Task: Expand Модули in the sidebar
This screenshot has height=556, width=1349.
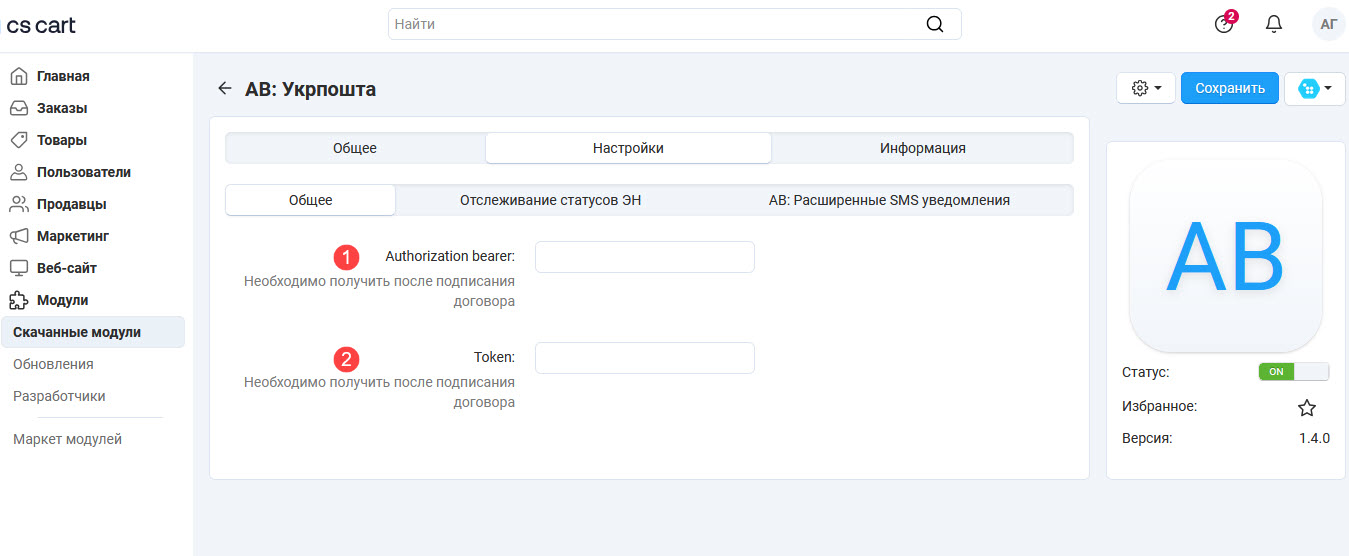Action: pos(63,300)
